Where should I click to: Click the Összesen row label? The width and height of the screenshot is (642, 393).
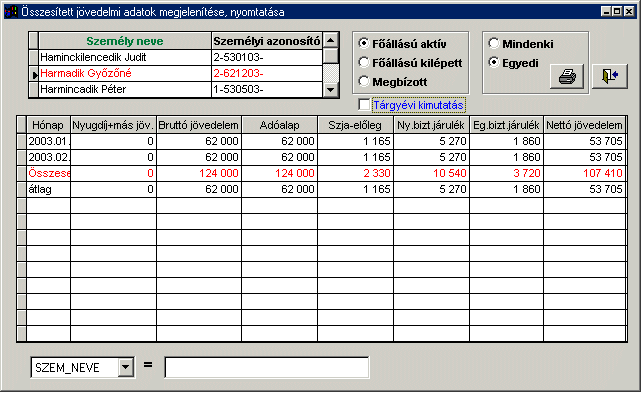(48, 173)
